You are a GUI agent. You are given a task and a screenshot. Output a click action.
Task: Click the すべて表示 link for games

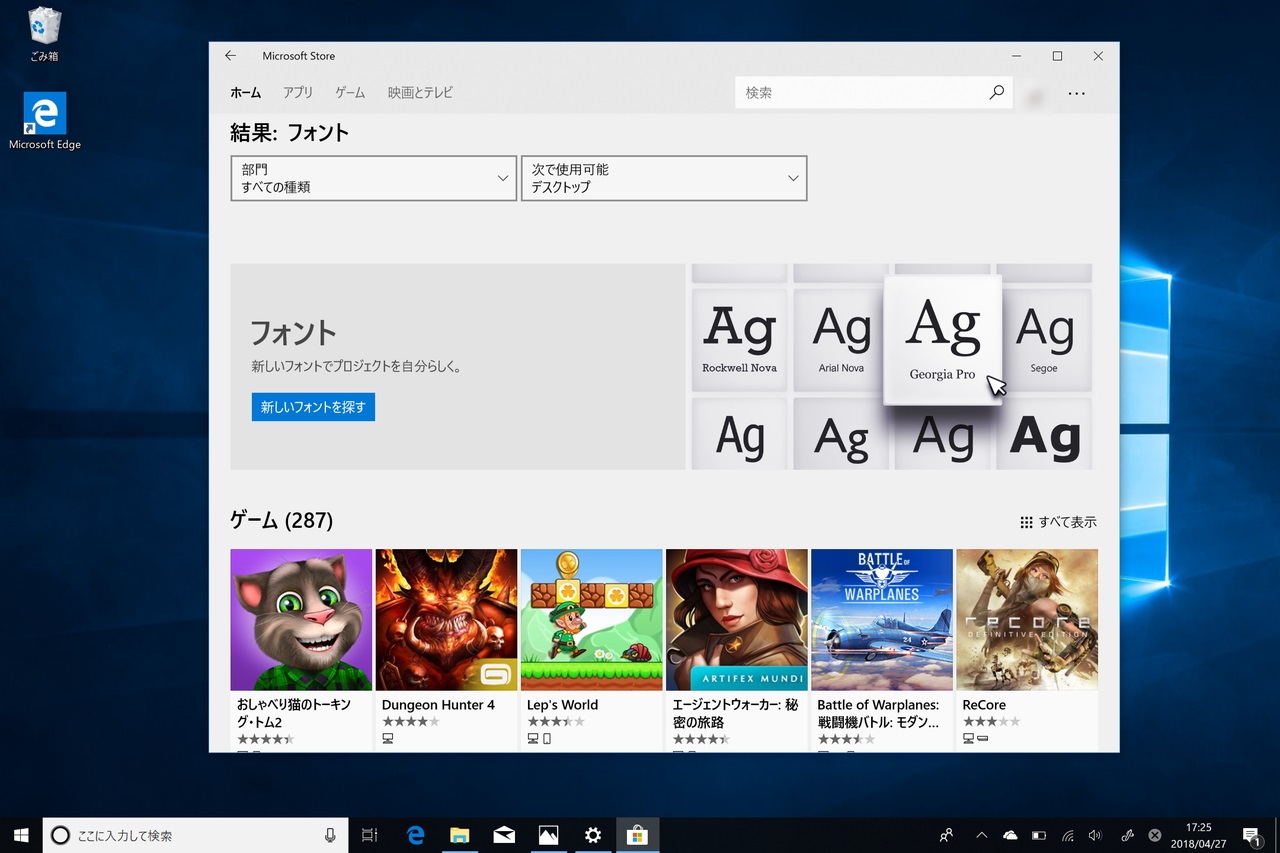(1066, 521)
